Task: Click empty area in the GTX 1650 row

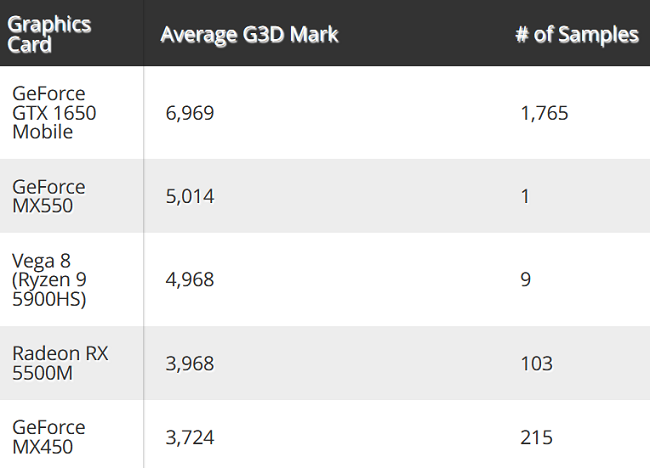Action: (x=365, y=113)
